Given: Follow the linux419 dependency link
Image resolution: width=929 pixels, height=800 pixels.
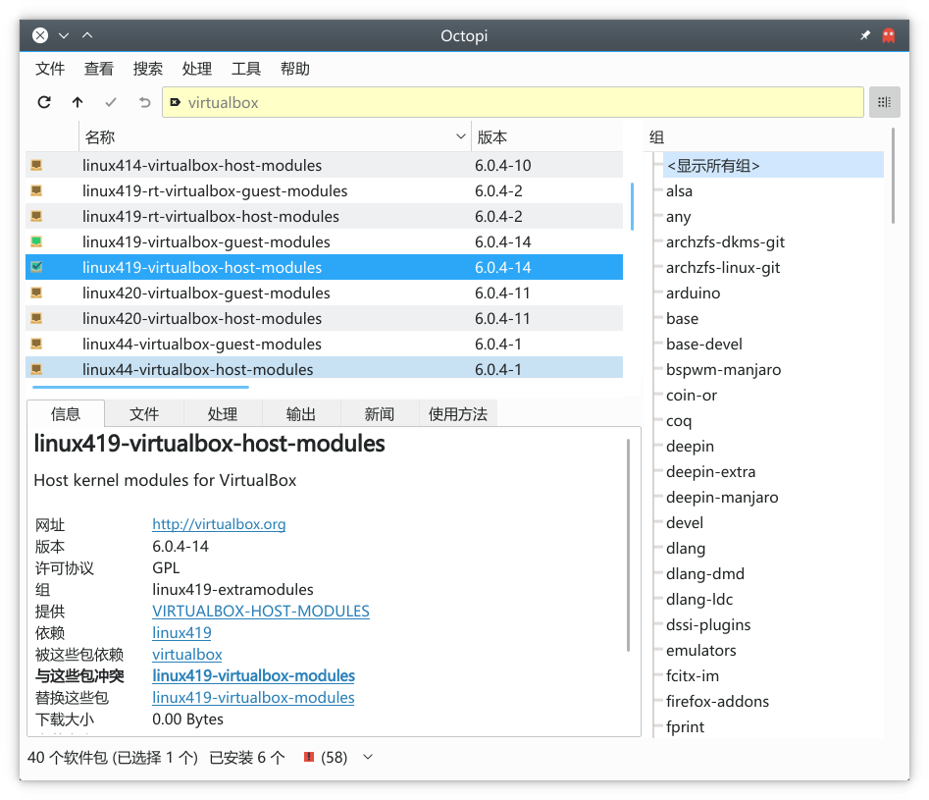Looking at the screenshot, I should (181, 632).
